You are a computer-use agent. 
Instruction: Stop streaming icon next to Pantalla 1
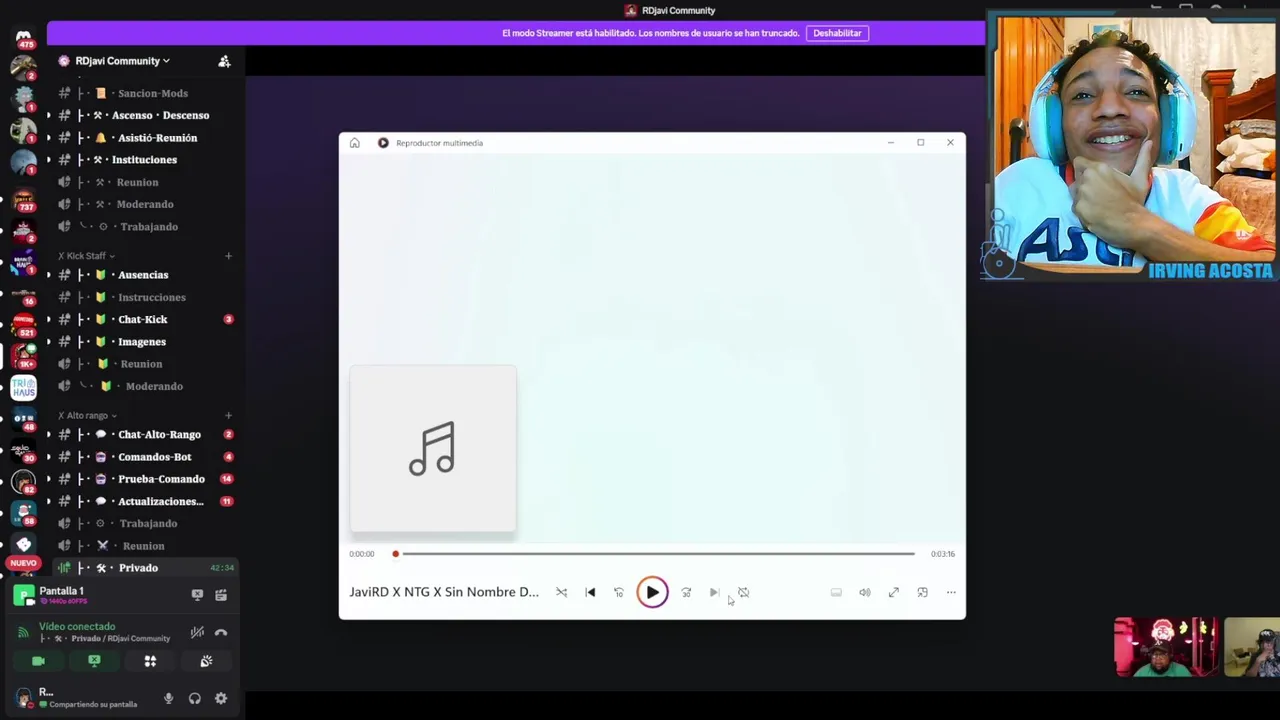tap(197, 595)
